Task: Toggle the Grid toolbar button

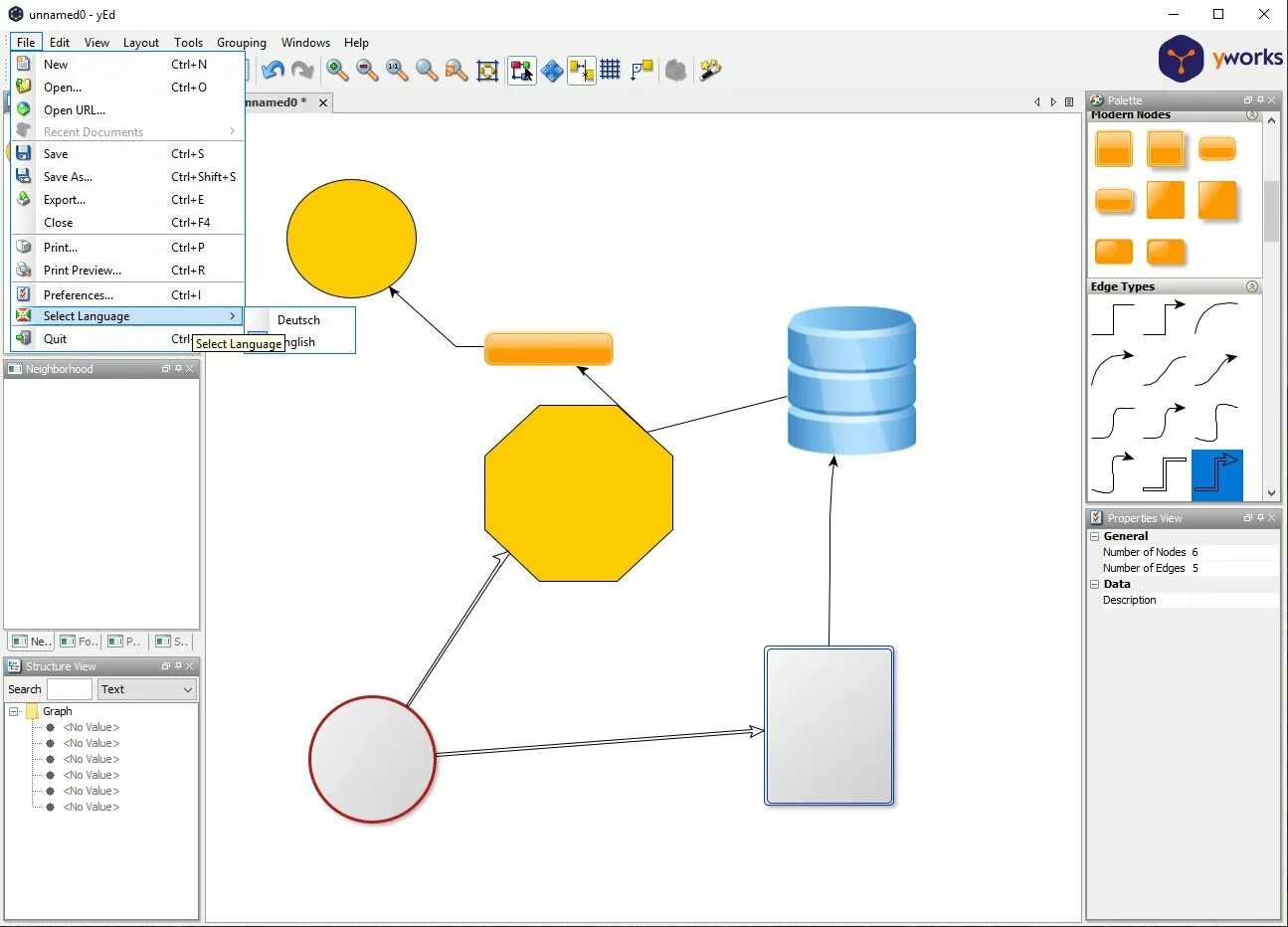Action: coord(611,70)
